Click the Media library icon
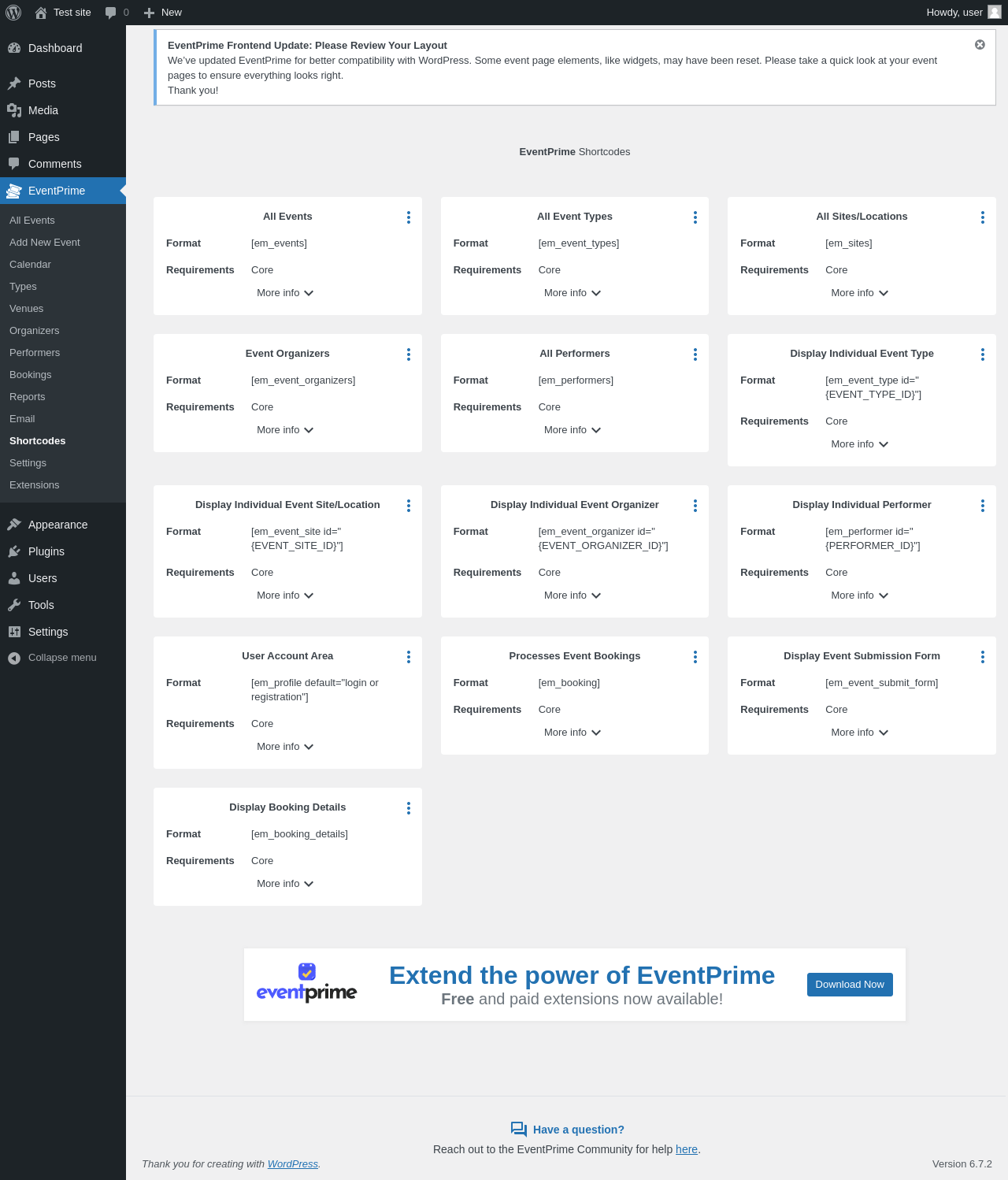The width and height of the screenshot is (1008, 1180). [14, 110]
